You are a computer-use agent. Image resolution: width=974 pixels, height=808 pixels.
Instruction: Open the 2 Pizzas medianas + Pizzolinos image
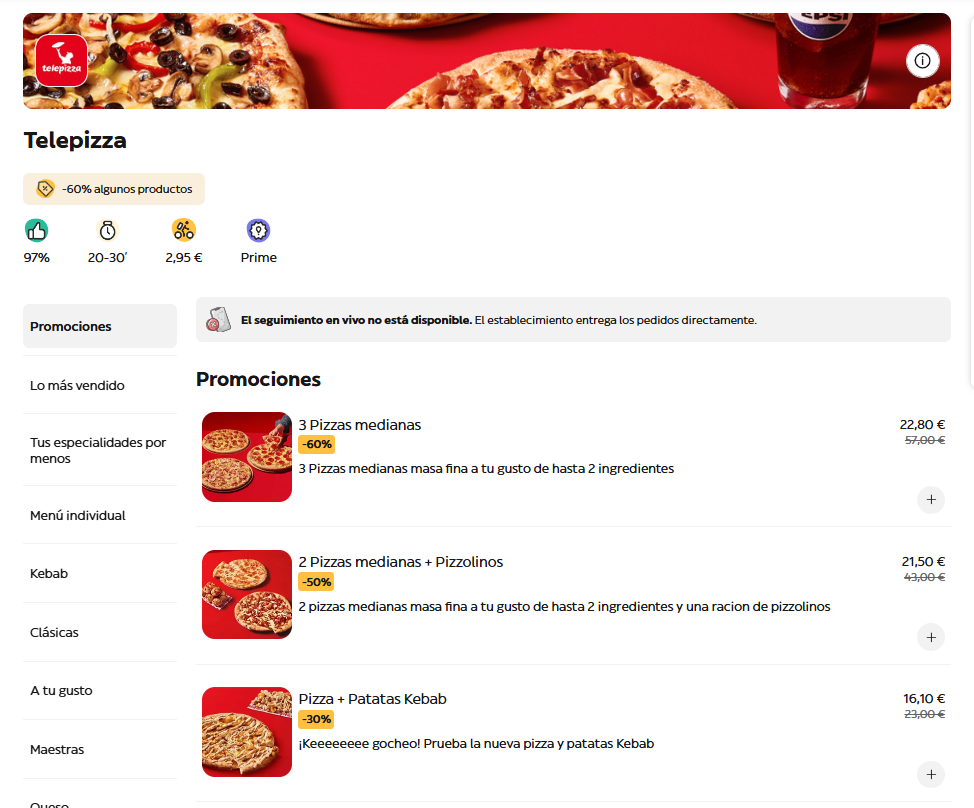247,594
